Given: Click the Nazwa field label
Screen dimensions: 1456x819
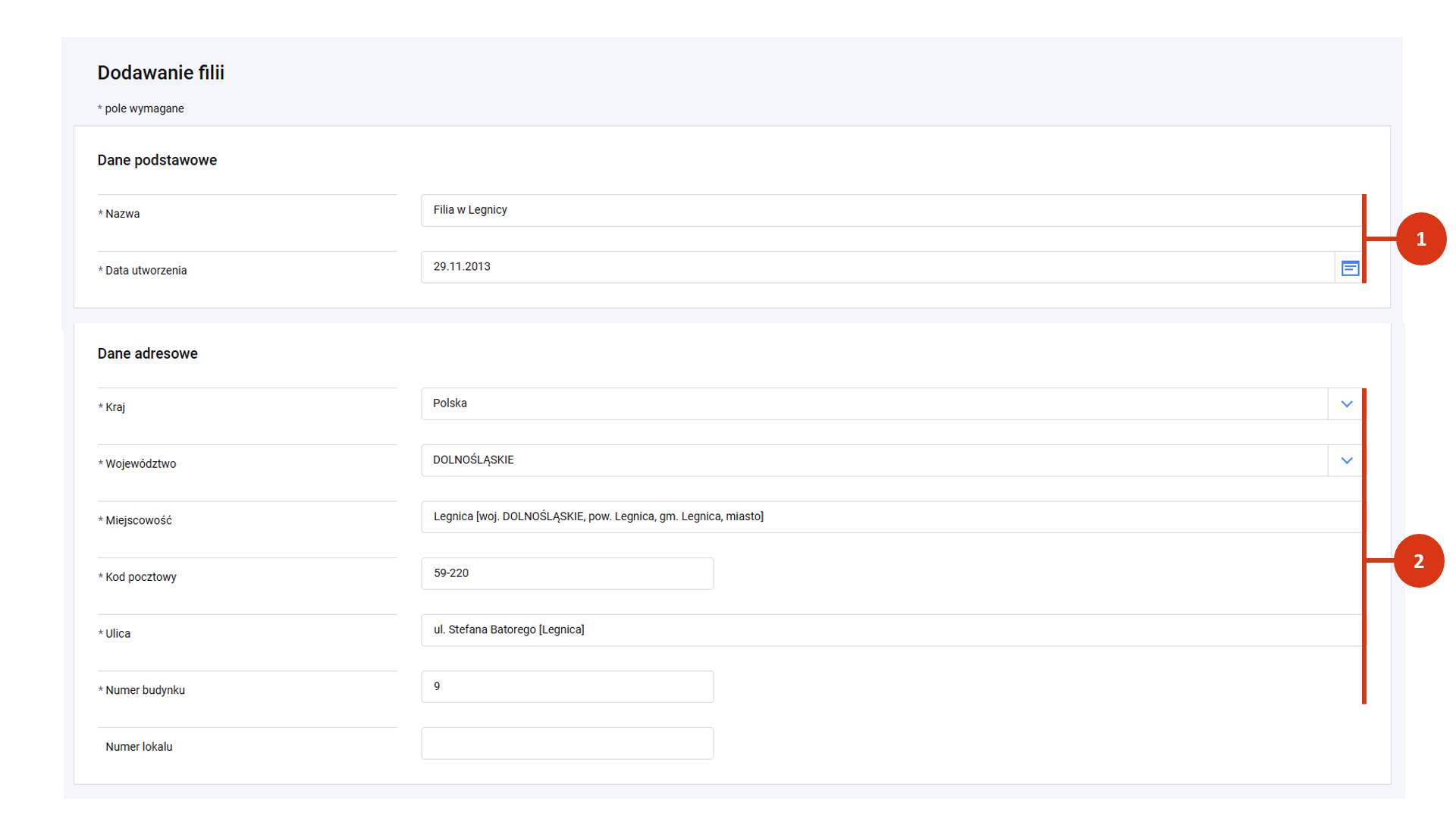Looking at the screenshot, I should (x=122, y=214).
